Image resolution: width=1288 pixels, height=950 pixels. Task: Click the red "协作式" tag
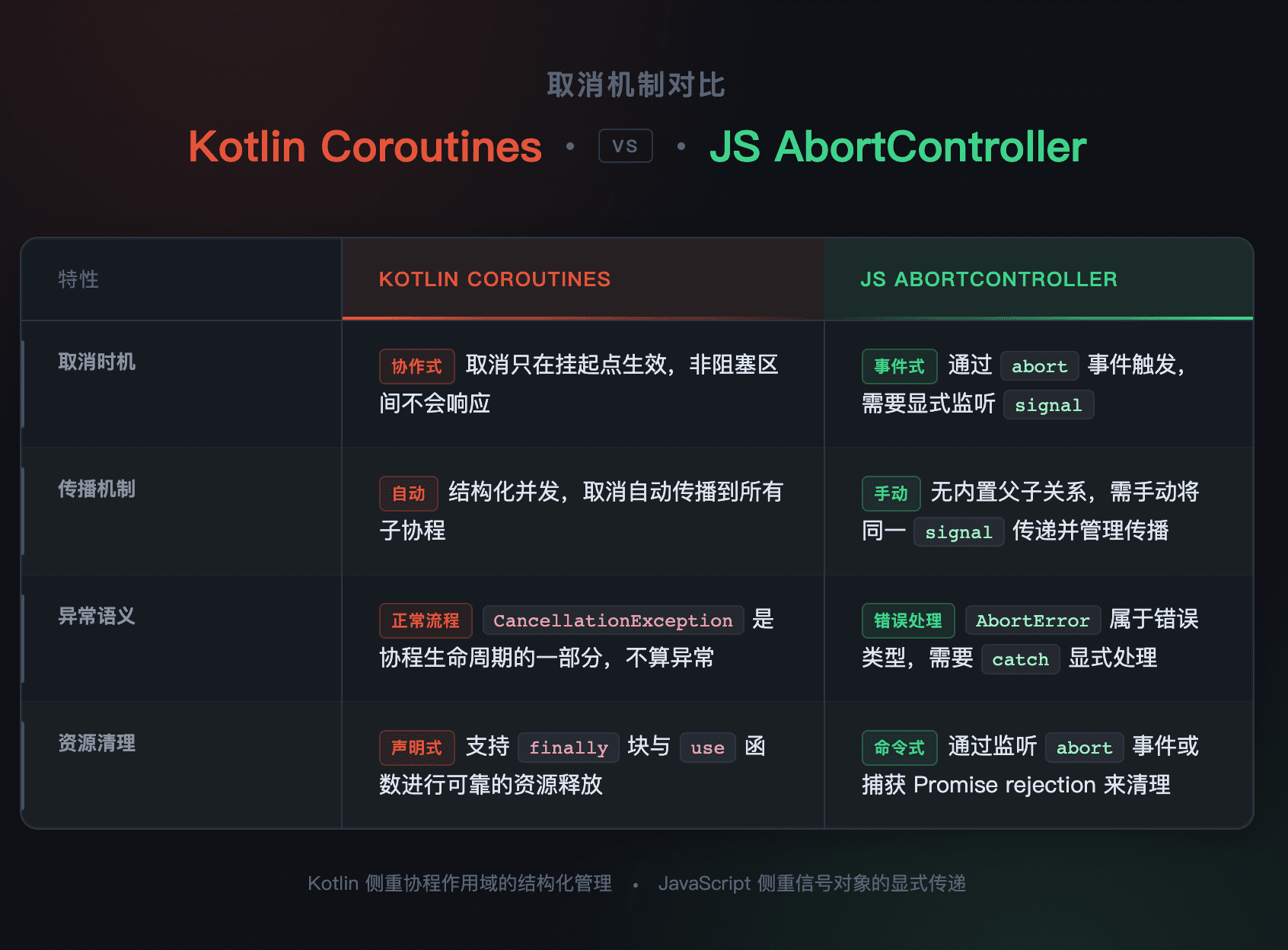pos(416,366)
